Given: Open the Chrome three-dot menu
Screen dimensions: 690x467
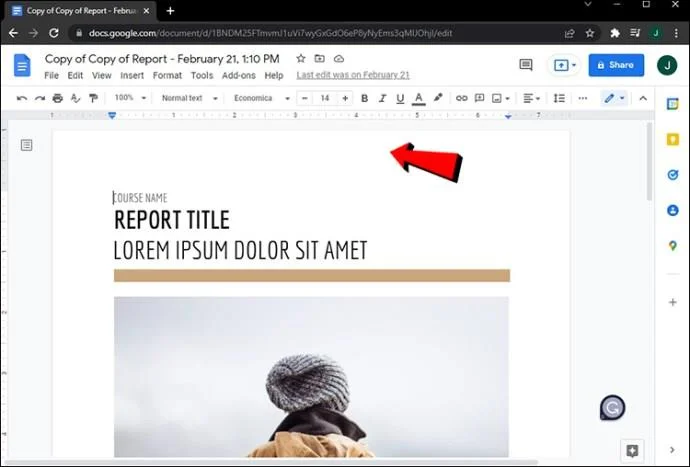Looking at the screenshot, I should [x=676, y=33].
